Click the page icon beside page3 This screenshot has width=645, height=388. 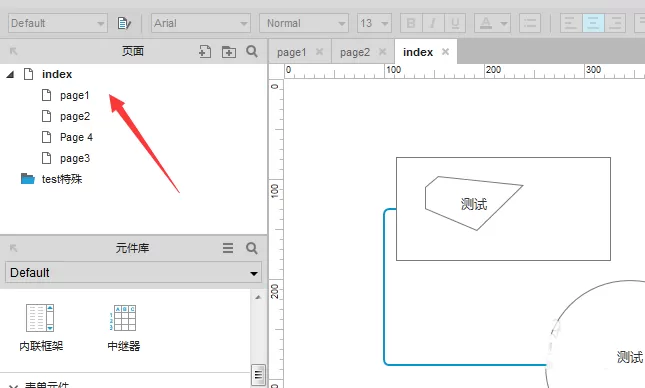point(46,158)
